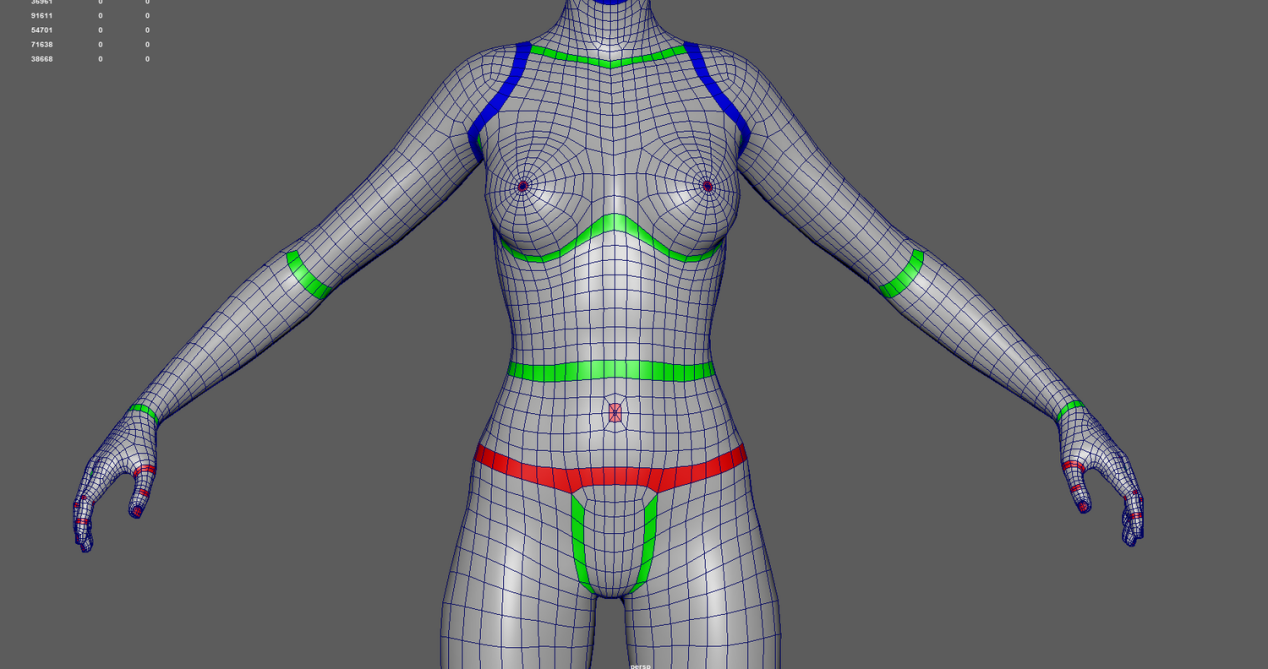Click the persp camera label at viewport bottom
The image size is (1268, 669).
click(x=640, y=665)
